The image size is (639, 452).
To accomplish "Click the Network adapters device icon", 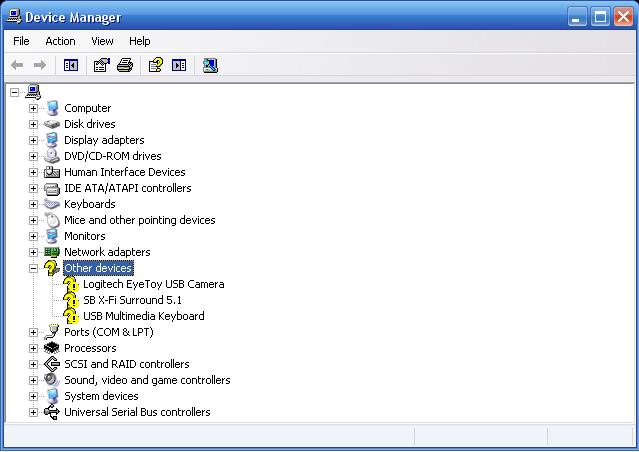I will coord(52,252).
